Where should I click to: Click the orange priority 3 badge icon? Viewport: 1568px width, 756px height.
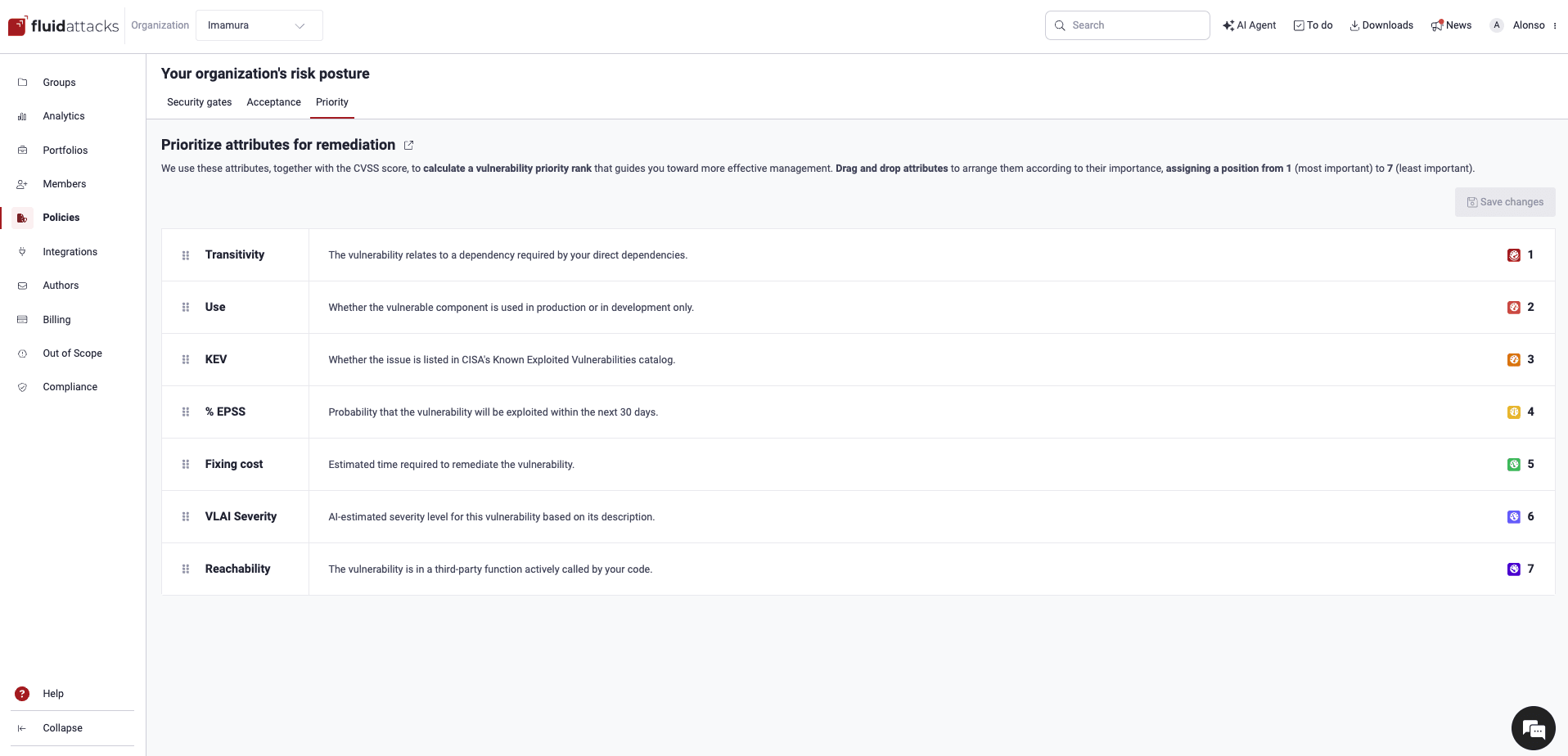pos(1514,360)
